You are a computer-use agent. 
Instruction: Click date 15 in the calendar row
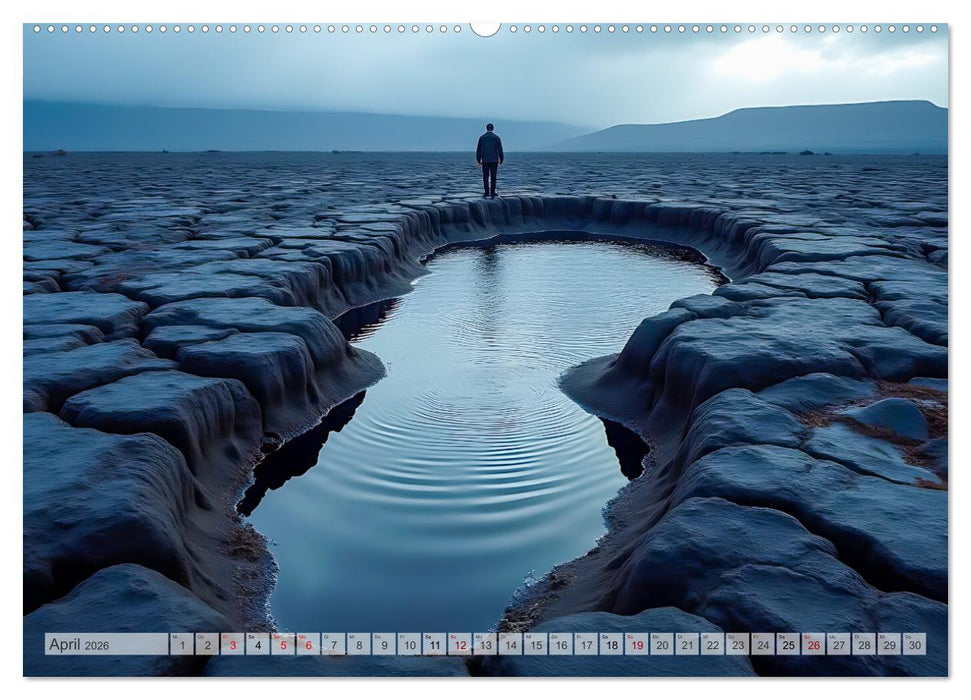pos(536,645)
